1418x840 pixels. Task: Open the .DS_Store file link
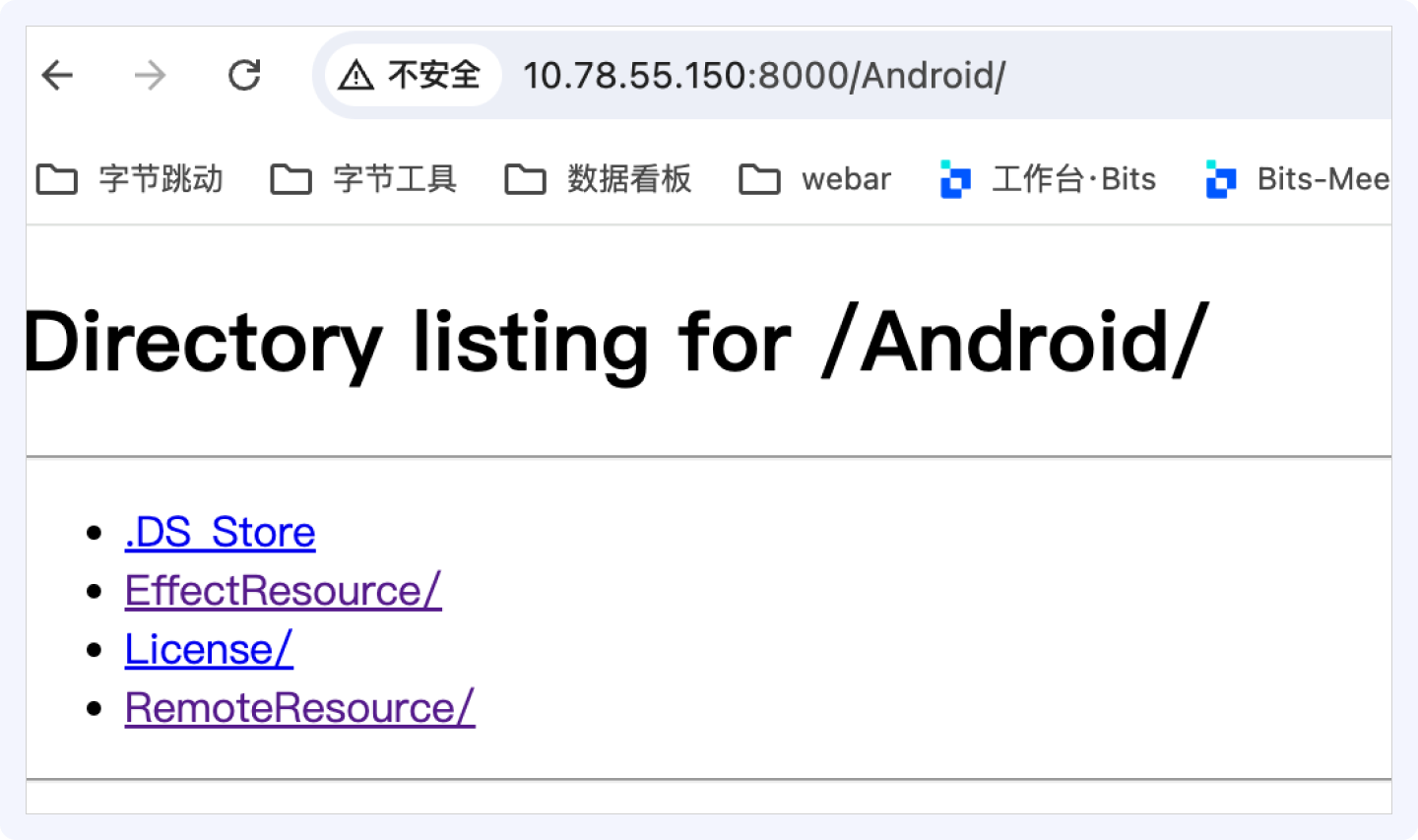(x=221, y=533)
